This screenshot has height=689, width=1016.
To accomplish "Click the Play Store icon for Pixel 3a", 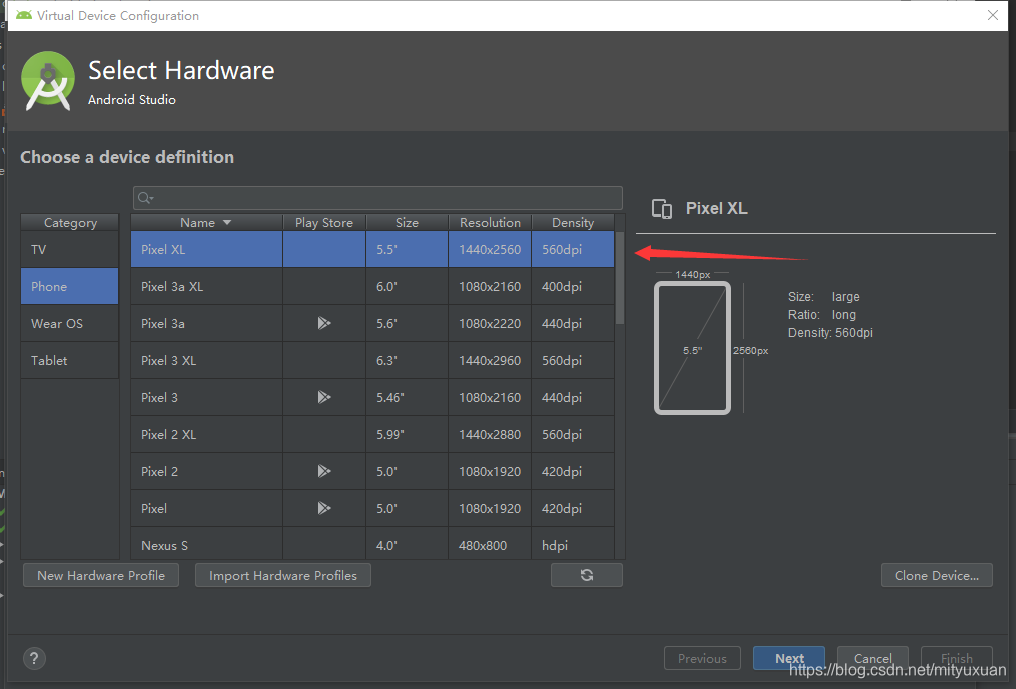I will (x=324, y=323).
